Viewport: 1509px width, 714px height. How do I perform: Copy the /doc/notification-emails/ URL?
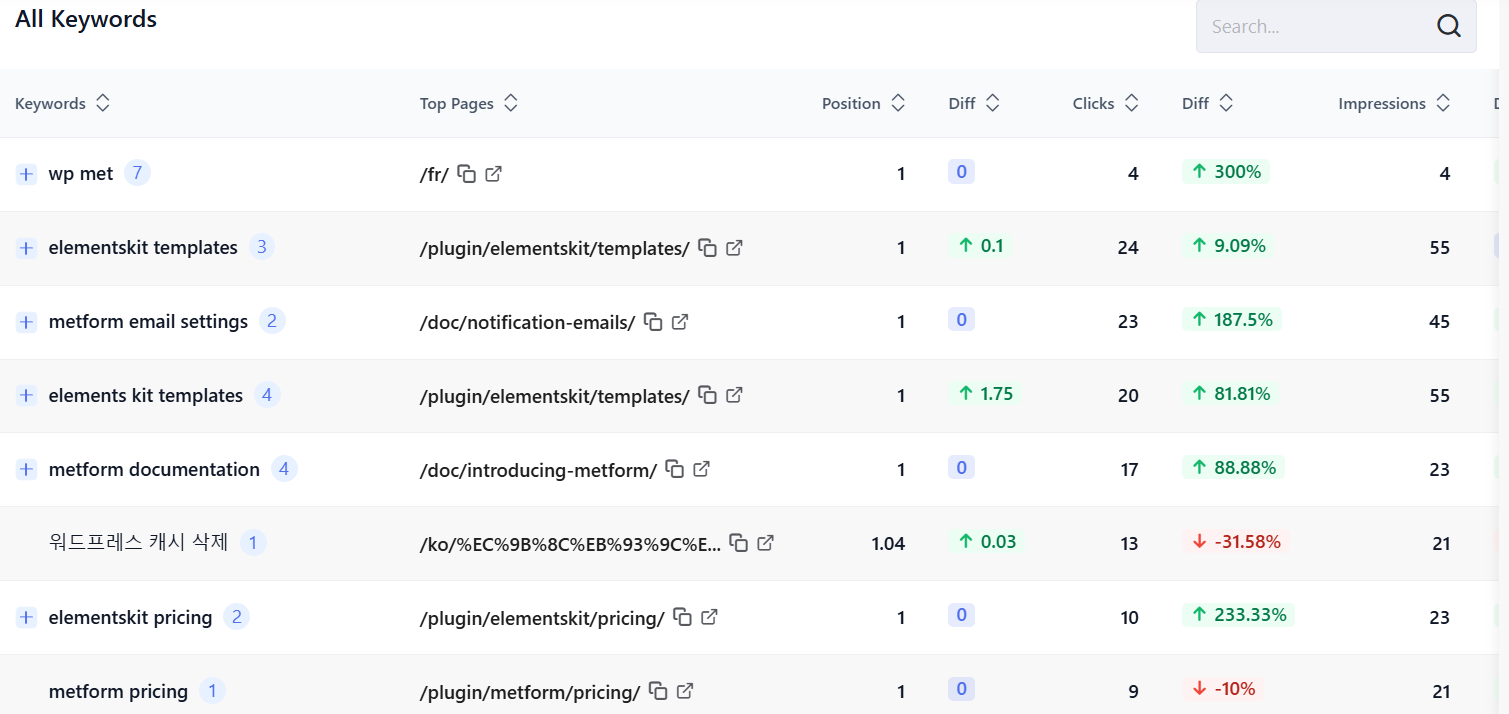coord(654,322)
